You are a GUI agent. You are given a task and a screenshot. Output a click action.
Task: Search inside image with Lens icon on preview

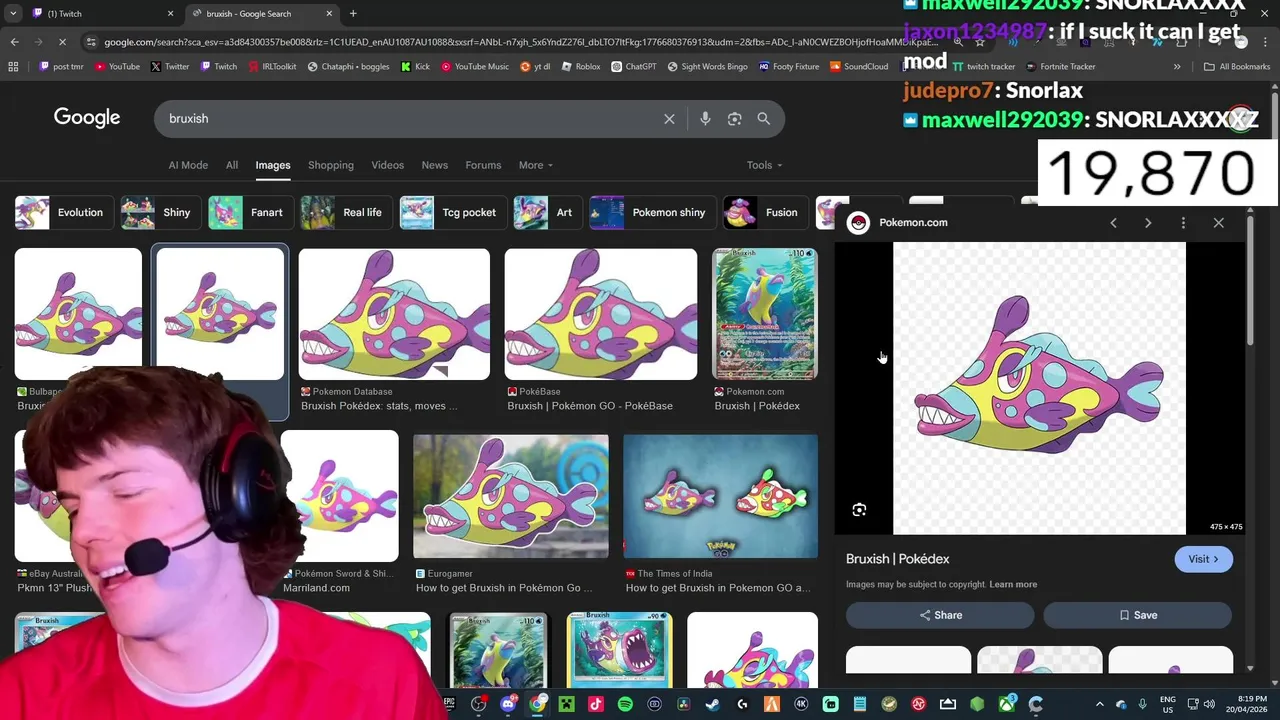click(859, 510)
